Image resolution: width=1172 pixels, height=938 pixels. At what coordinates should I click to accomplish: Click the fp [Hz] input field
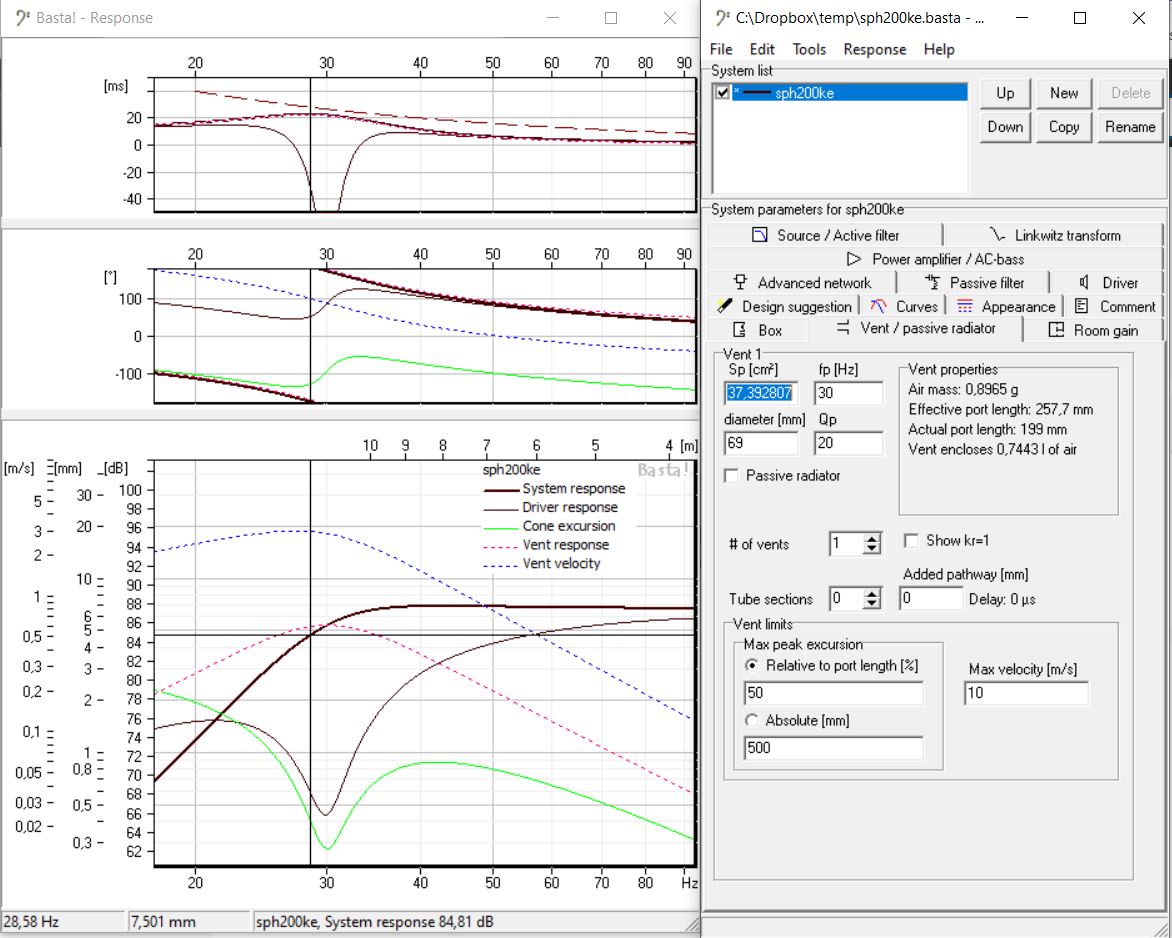click(x=848, y=393)
